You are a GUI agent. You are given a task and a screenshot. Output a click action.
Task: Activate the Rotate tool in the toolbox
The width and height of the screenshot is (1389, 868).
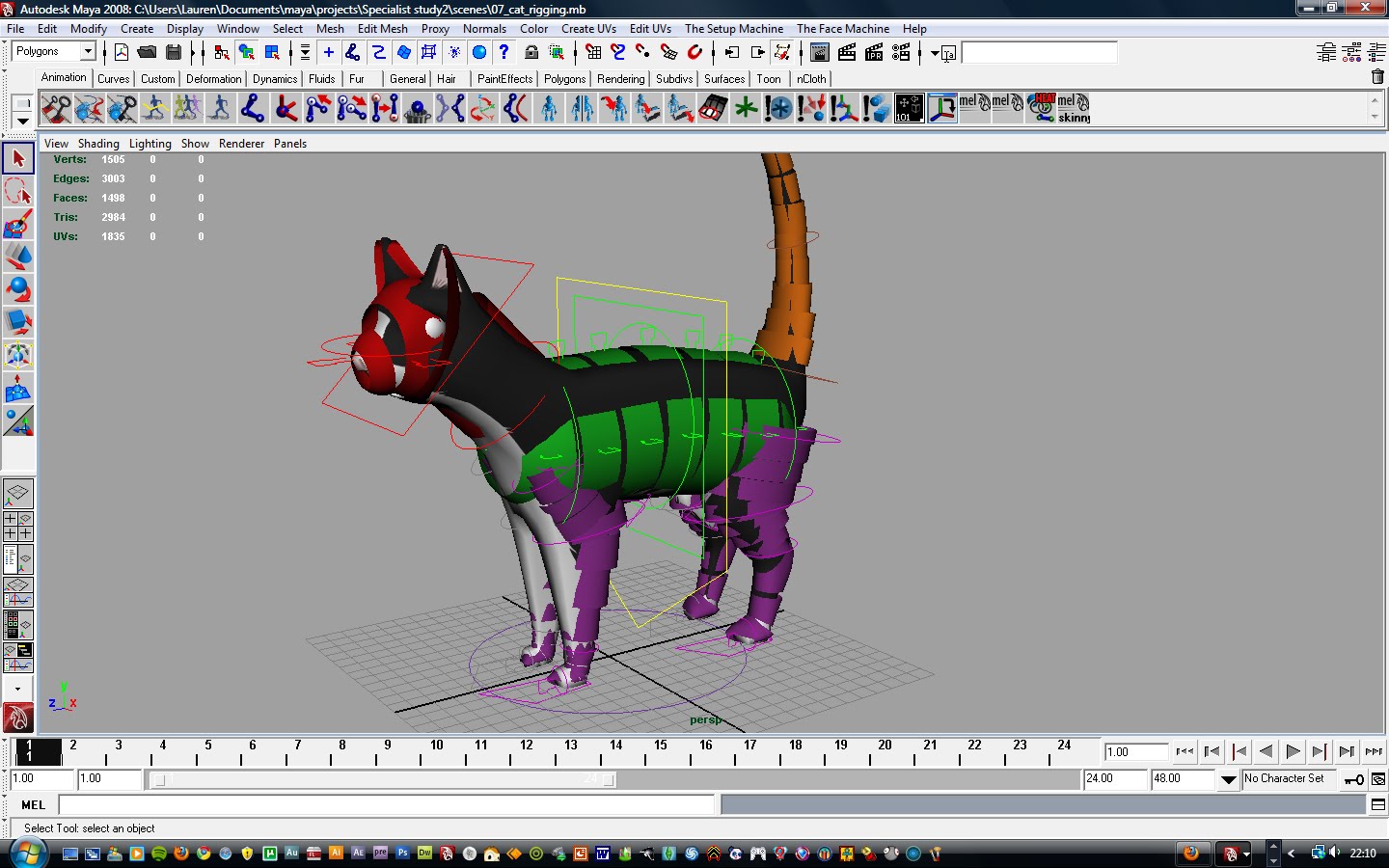click(x=18, y=288)
